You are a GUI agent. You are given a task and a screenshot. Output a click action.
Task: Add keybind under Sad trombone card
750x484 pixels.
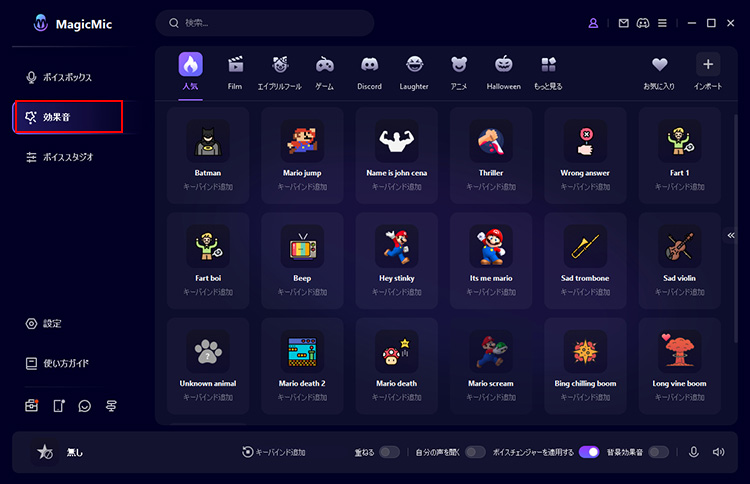pos(585,292)
